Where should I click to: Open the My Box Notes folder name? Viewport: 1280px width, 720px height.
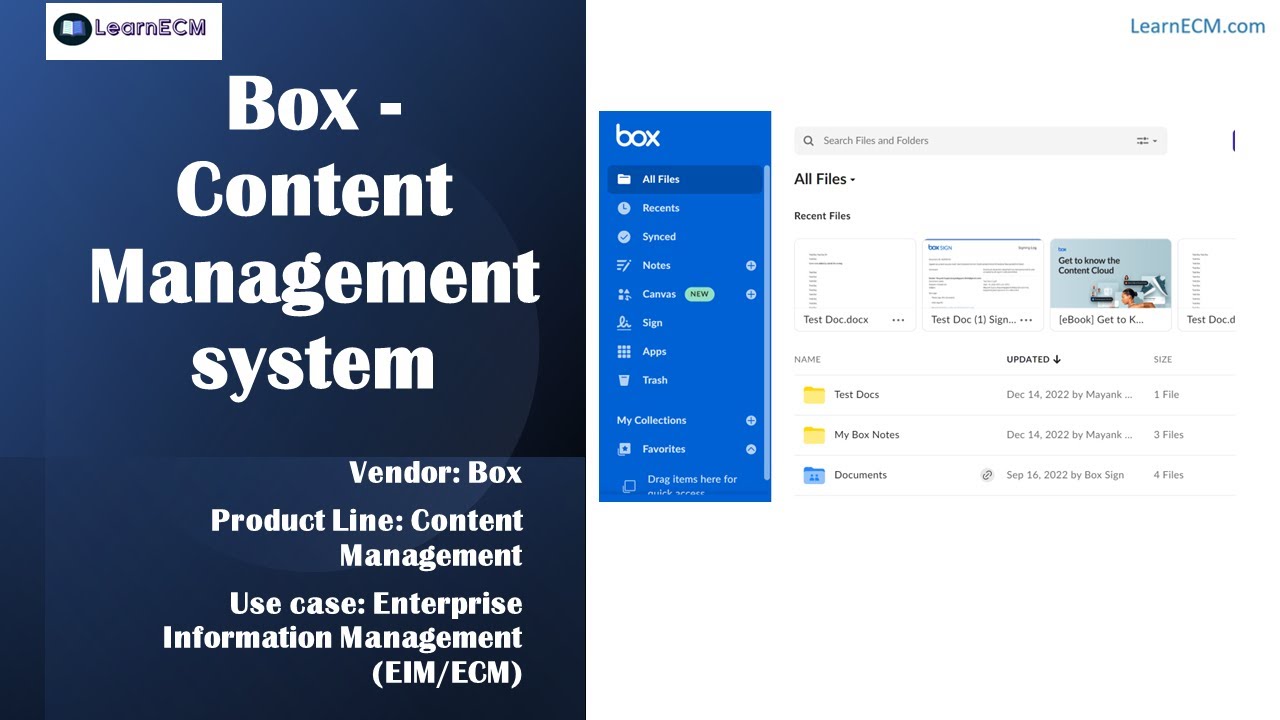point(867,435)
